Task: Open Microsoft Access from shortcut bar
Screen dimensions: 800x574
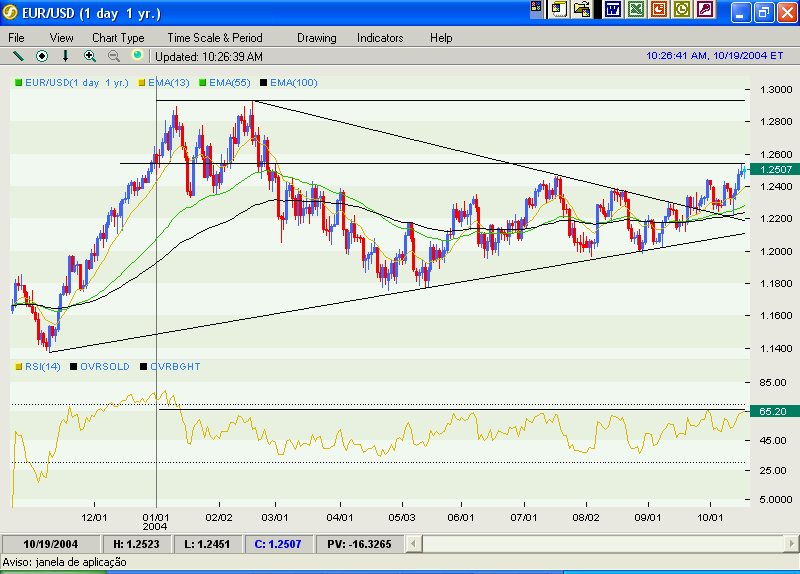Action: pyautogui.click(x=705, y=10)
